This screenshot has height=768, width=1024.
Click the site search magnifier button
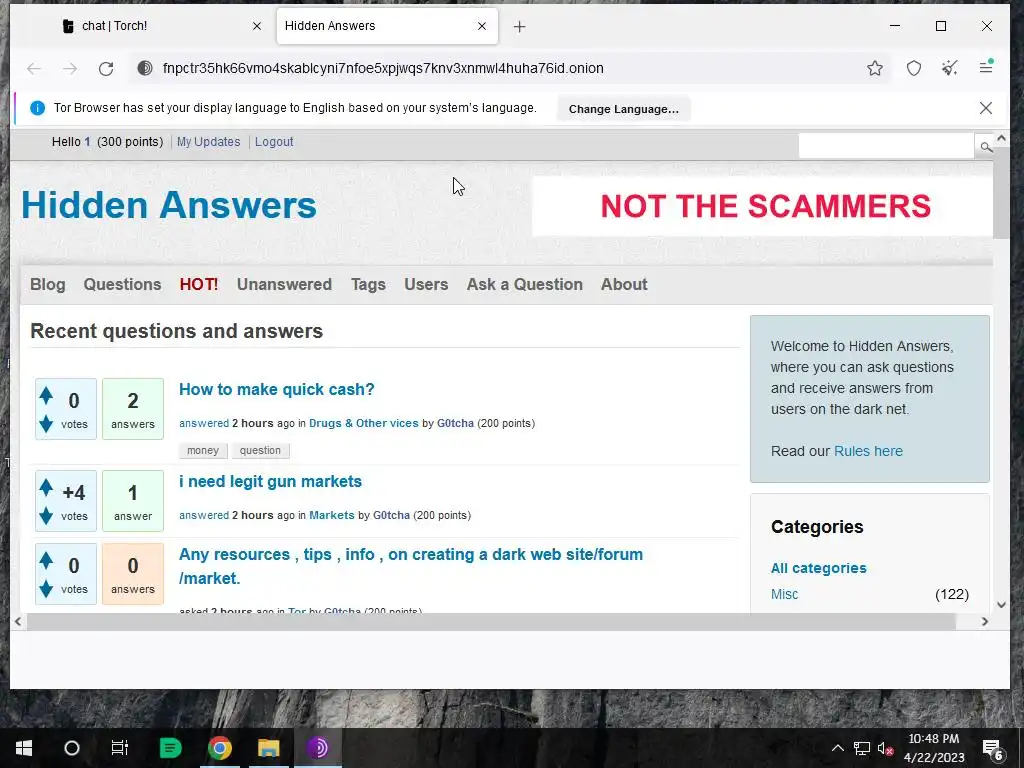click(985, 147)
